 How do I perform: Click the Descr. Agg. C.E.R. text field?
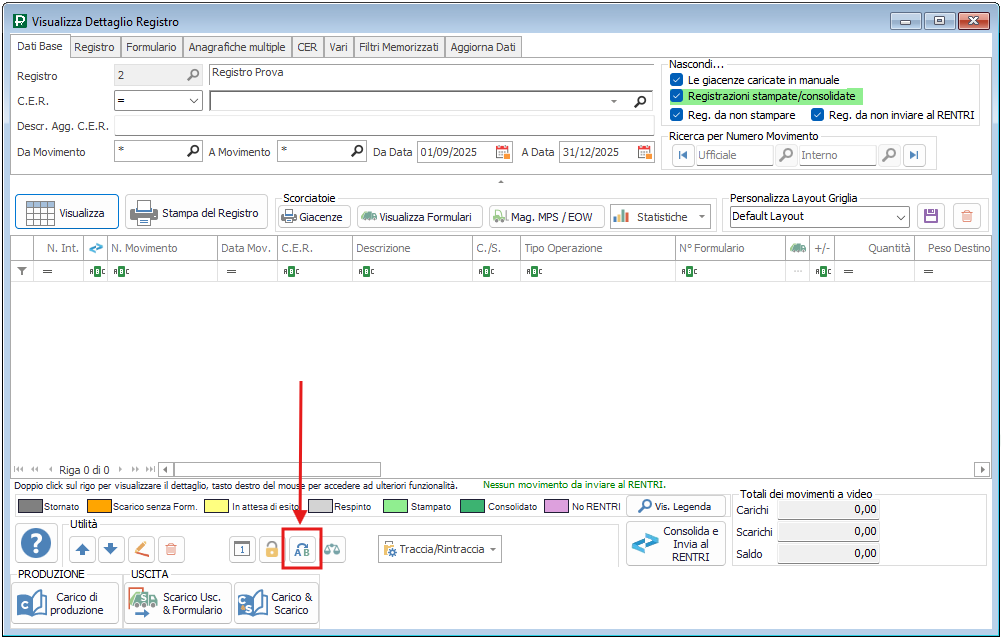(384, 126)
